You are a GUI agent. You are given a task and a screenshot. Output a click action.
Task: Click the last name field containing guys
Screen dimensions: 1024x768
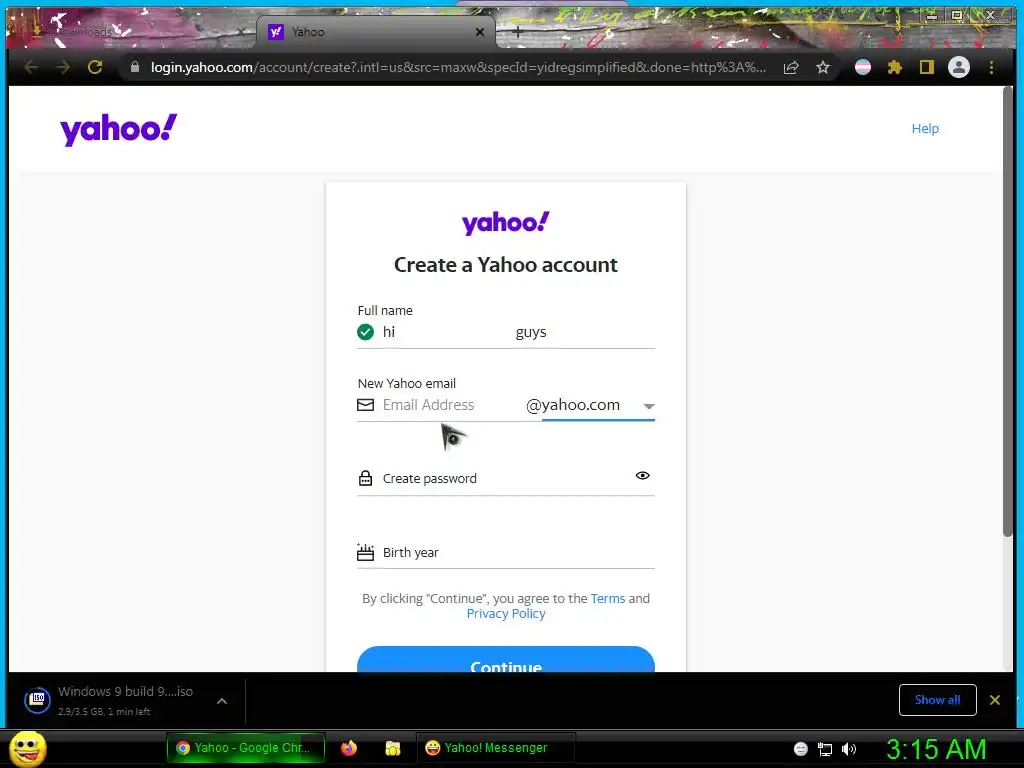tap(584, 332)
